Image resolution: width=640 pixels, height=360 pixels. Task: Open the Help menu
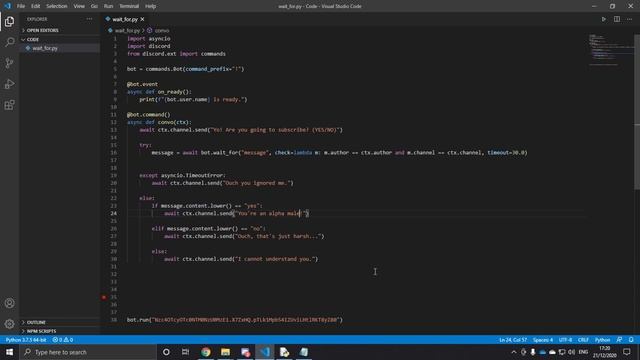151,6
